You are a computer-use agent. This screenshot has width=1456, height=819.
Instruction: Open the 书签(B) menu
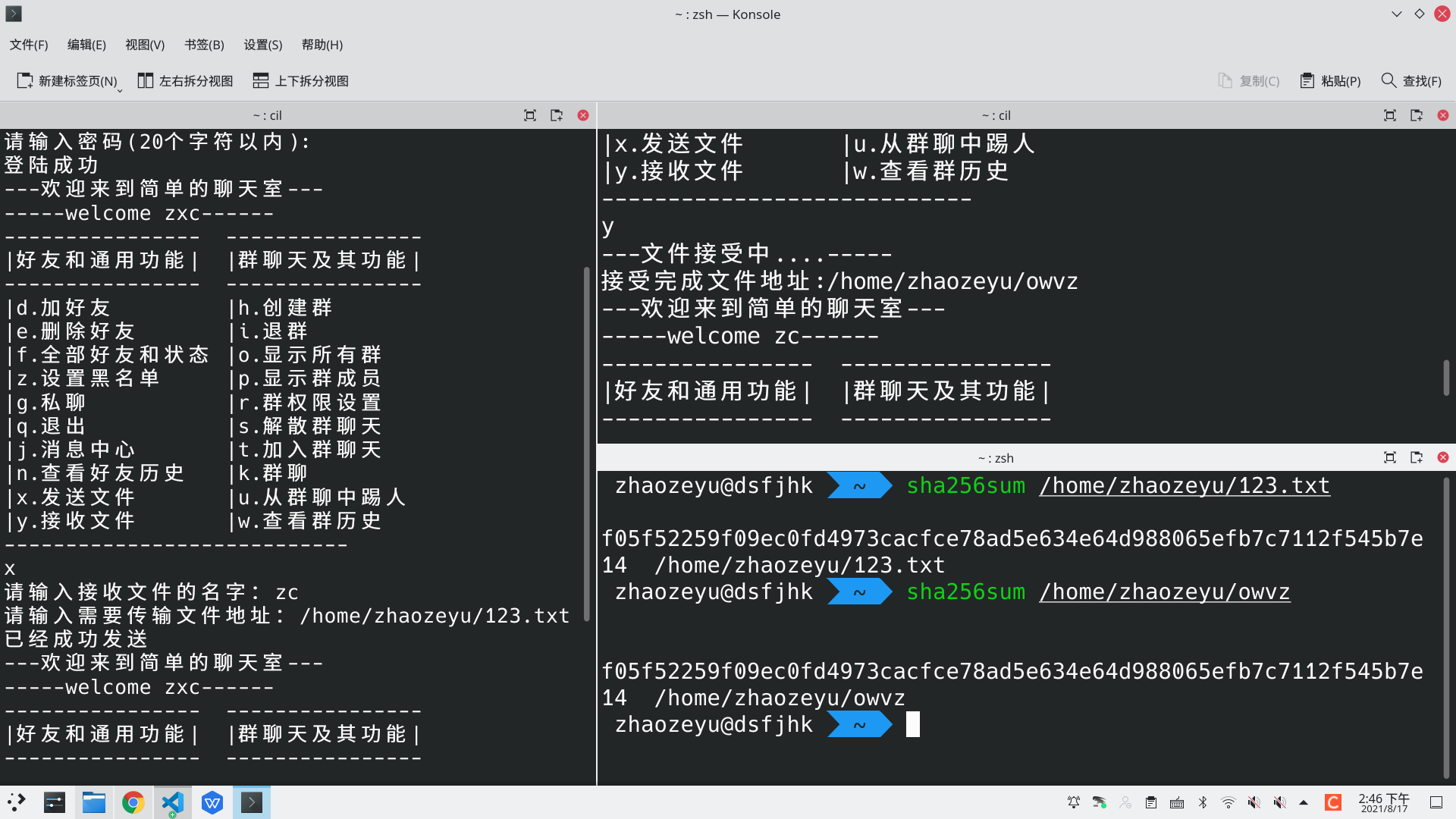[x=204, y=45]
